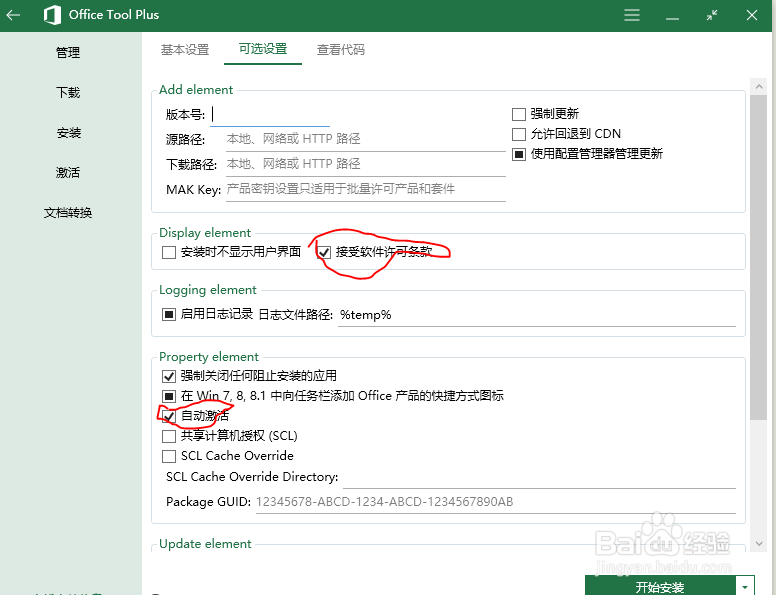Viewport: 776px width, 595px height.
Task: Open the 激活 sidebar page
Action: (68, 173)
